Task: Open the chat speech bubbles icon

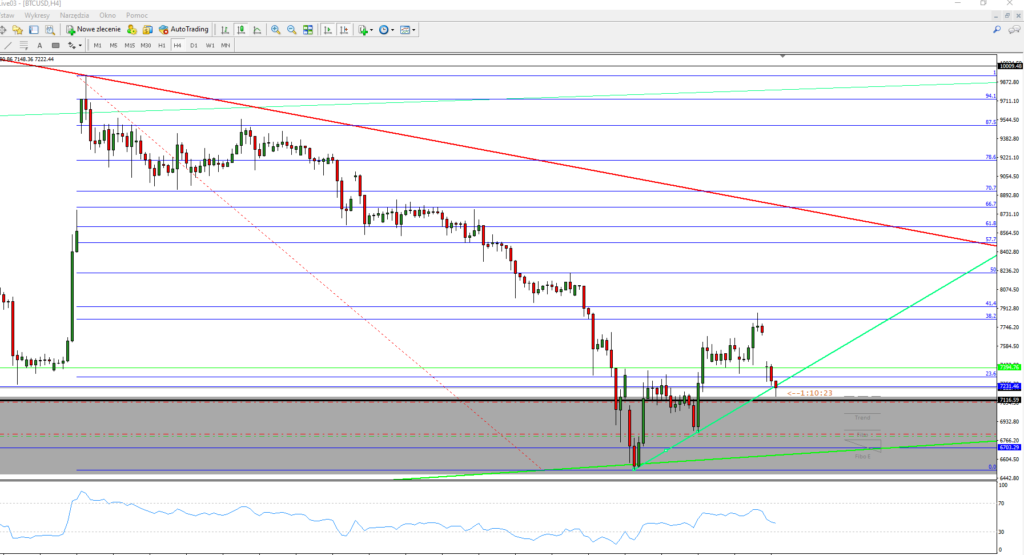Action: [1014, 29]
